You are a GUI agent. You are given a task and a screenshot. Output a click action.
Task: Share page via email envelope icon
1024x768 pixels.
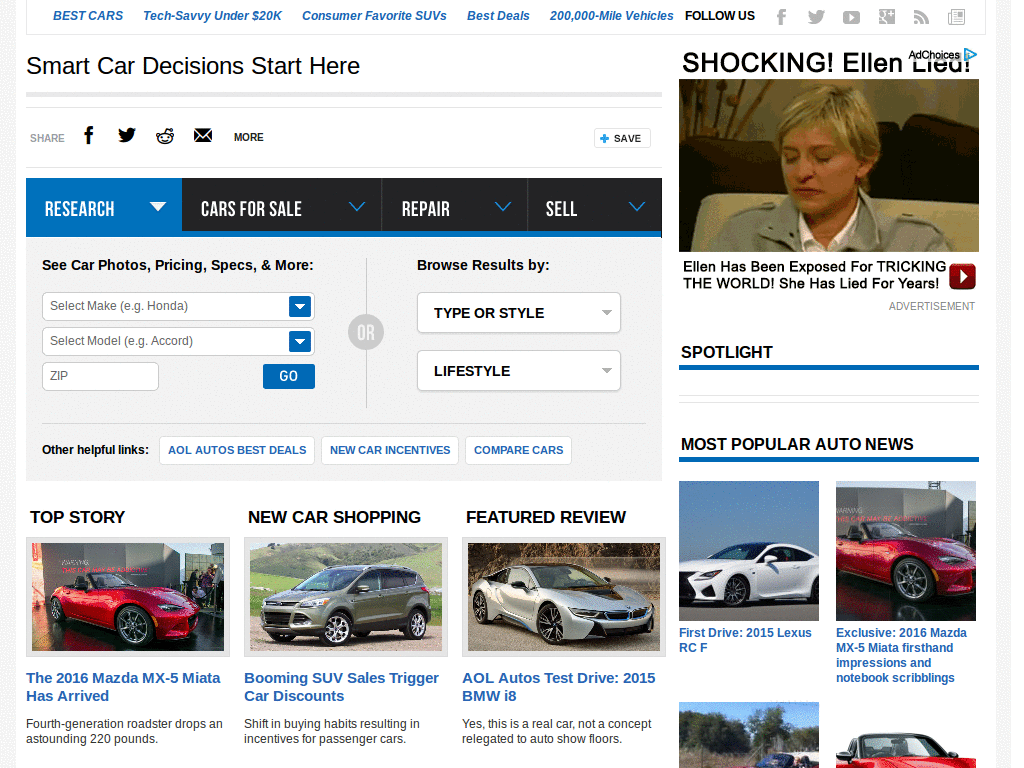pyautogui.click(x=203, y=135)
